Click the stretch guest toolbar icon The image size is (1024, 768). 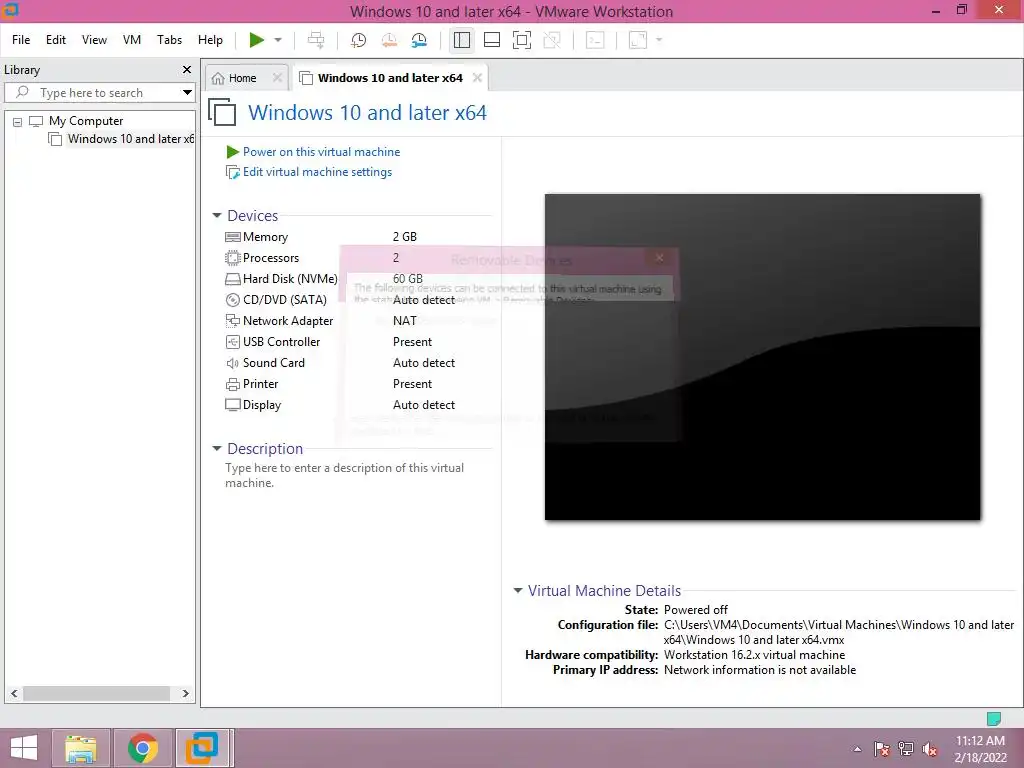click(x=638, y=40)
